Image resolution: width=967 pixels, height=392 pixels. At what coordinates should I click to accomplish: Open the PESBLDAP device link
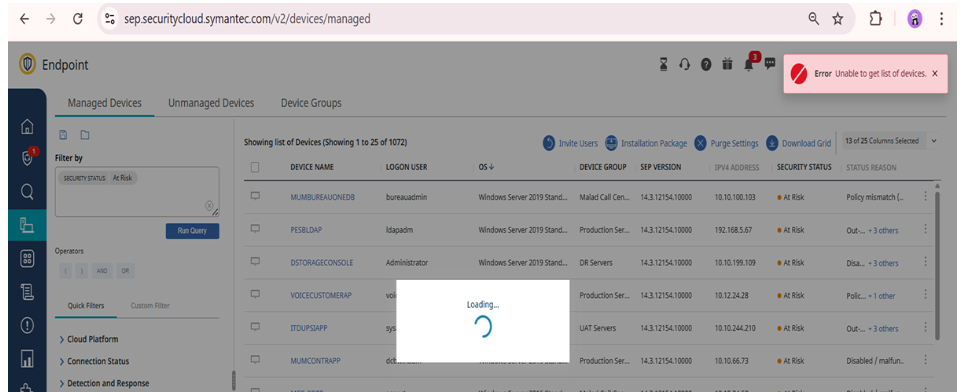pyautogui.click(x=307, y=230)
